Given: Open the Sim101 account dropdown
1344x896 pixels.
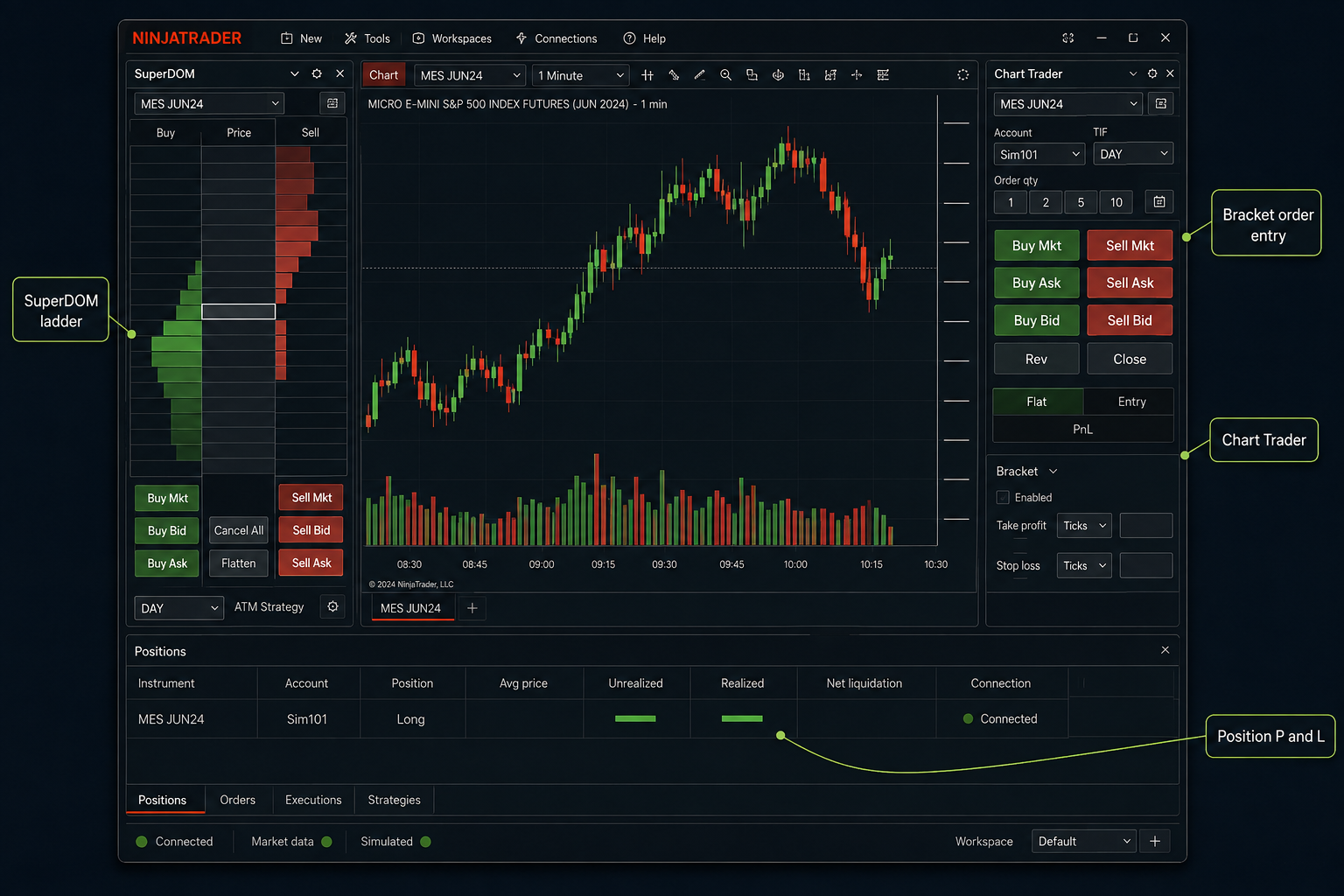Looking at the screenshot, I should (x=1039, y=154).
